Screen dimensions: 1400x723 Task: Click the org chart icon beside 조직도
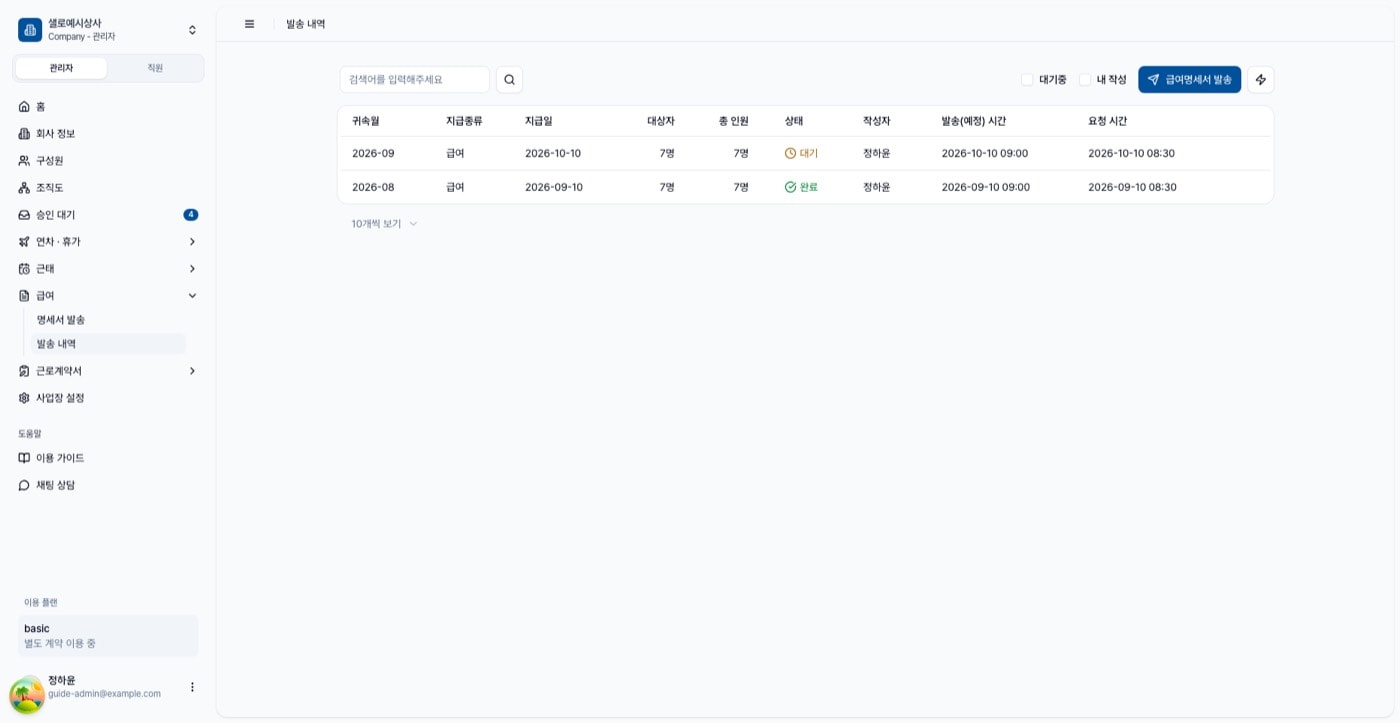[24, 187]
